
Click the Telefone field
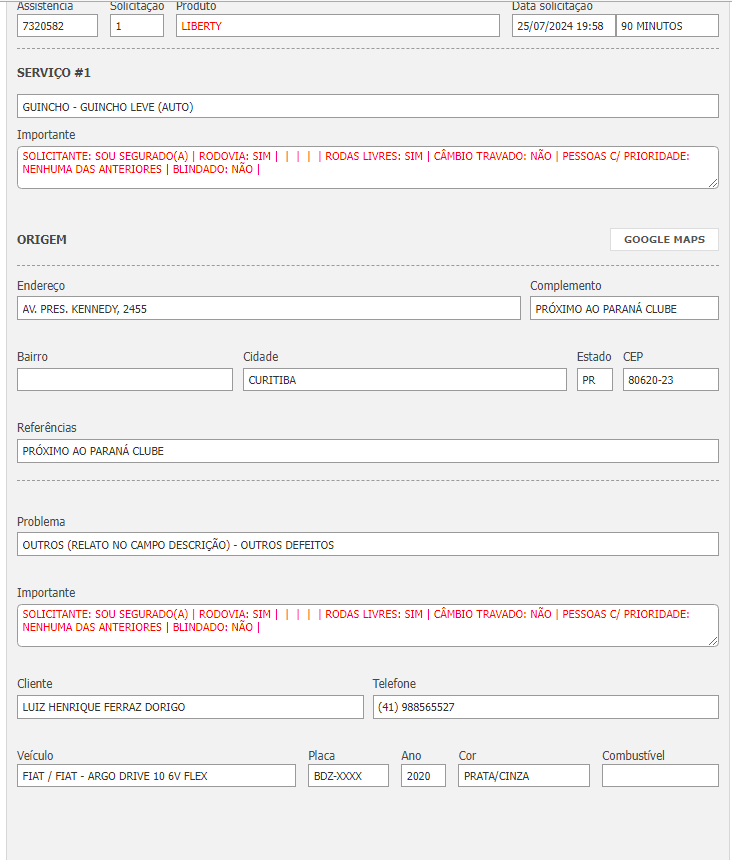pyautogui.click(x=545, y=707)
